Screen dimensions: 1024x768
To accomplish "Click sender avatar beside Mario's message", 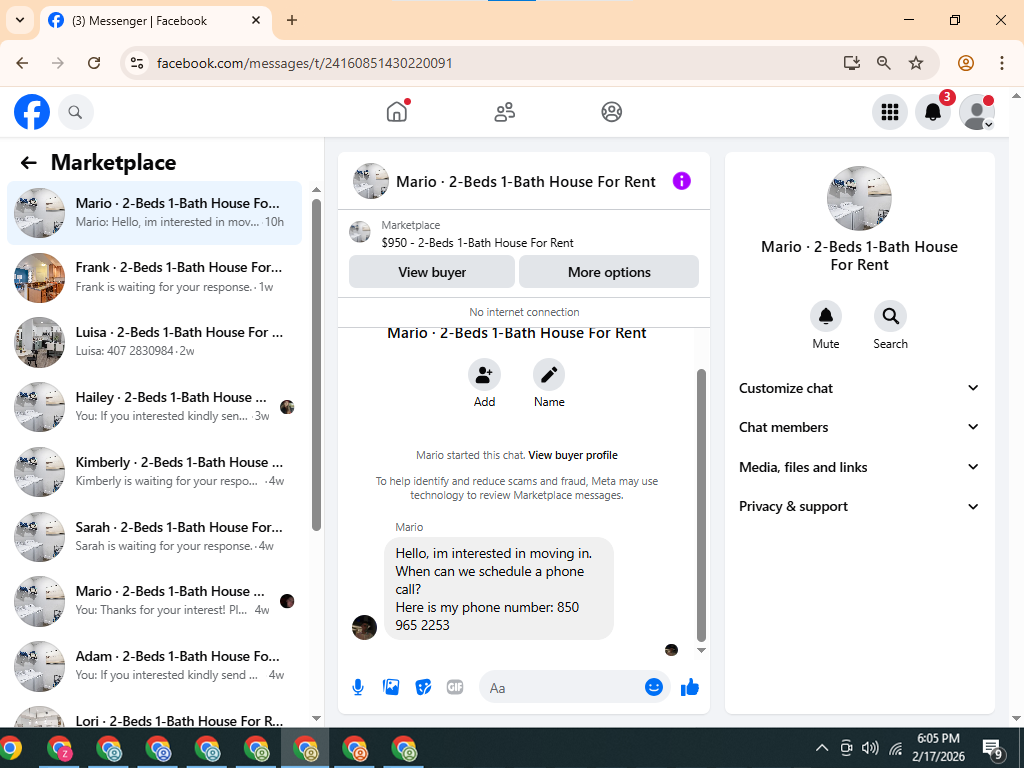I will [364, 627].
